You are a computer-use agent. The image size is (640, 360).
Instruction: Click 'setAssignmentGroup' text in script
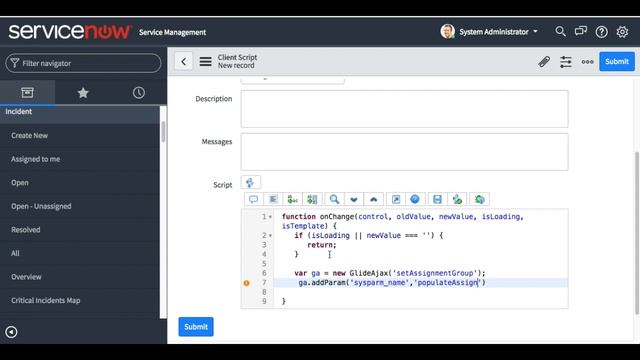coord(434,273)
